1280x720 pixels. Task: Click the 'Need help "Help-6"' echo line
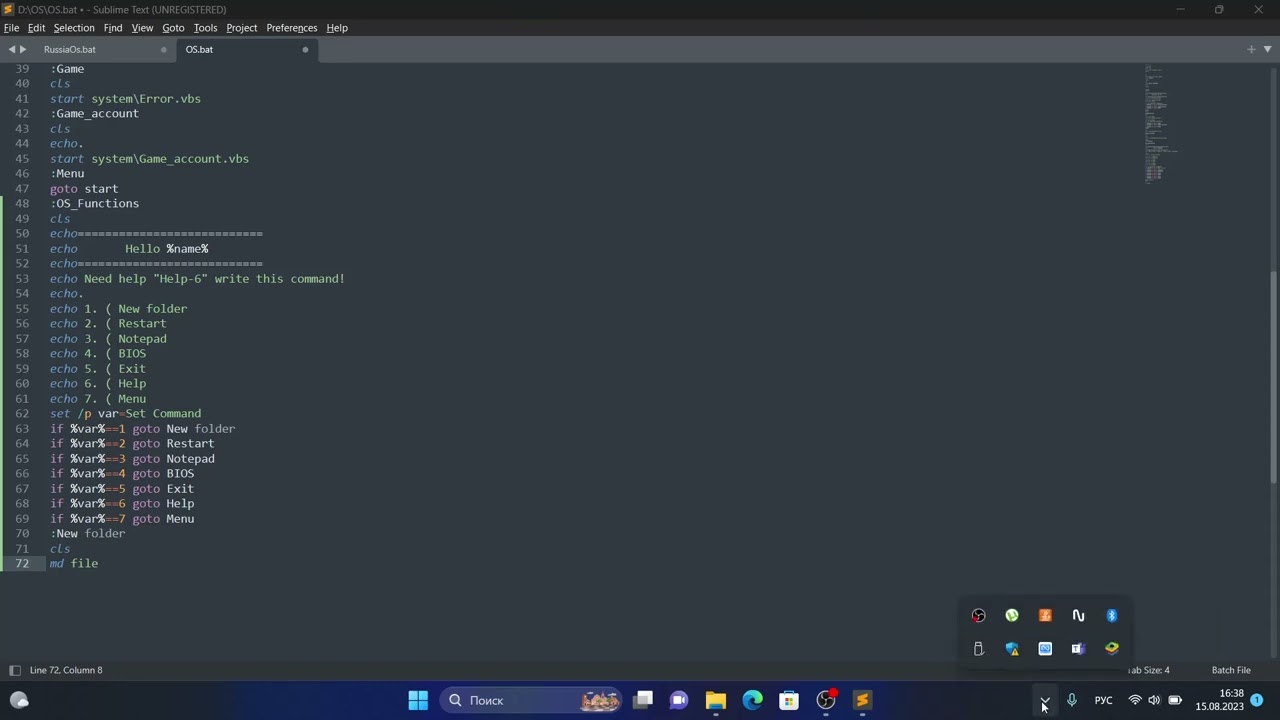coord(197,278)
